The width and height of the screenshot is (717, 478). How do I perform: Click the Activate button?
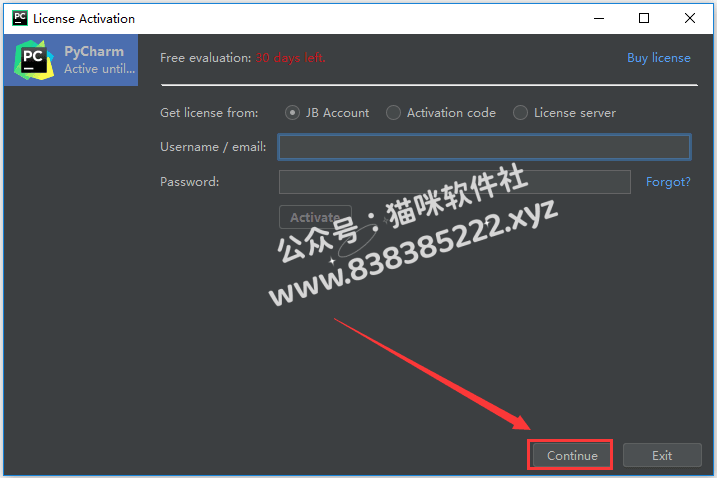315,217
